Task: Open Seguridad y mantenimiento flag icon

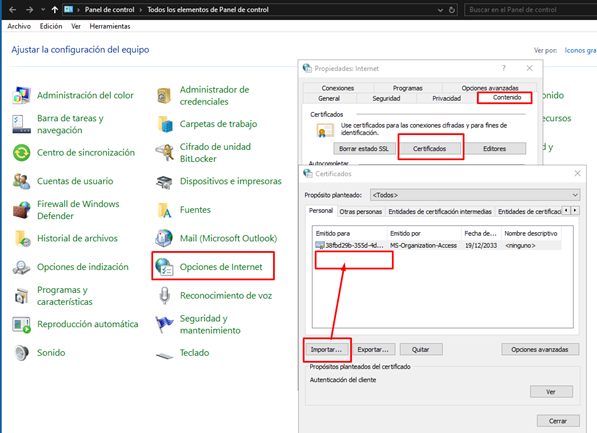Action: pos(164,324)
